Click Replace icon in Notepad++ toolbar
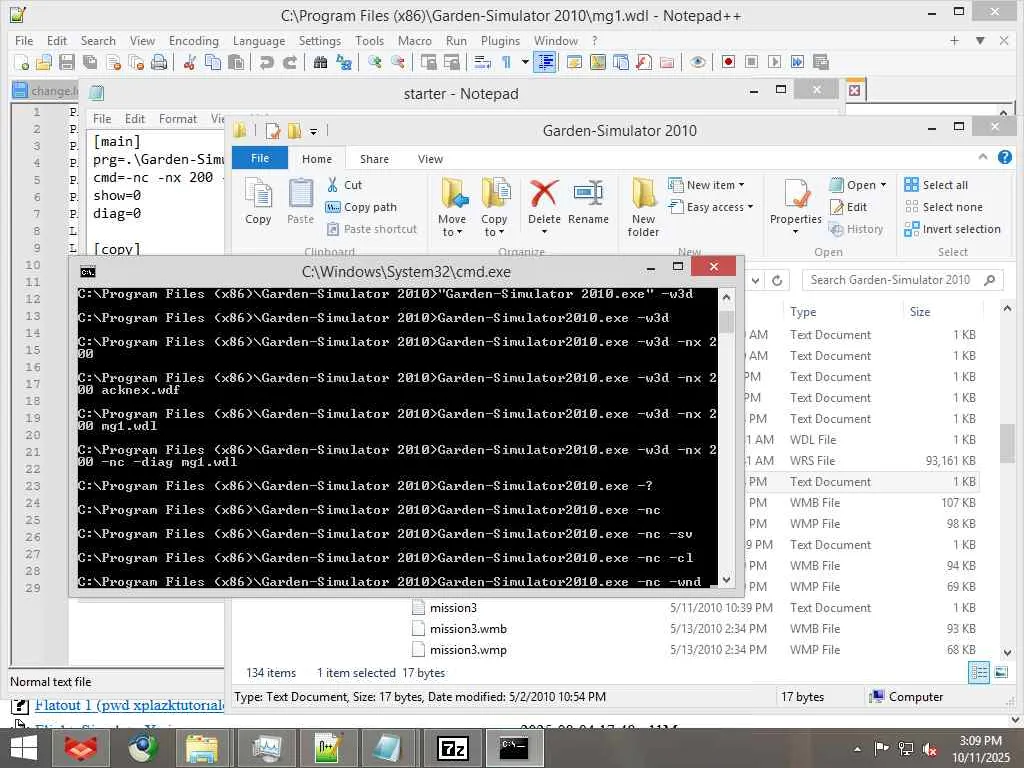The width and height of the screenshot is (1024, 768). pyautogui.click(x=344, y=63)
